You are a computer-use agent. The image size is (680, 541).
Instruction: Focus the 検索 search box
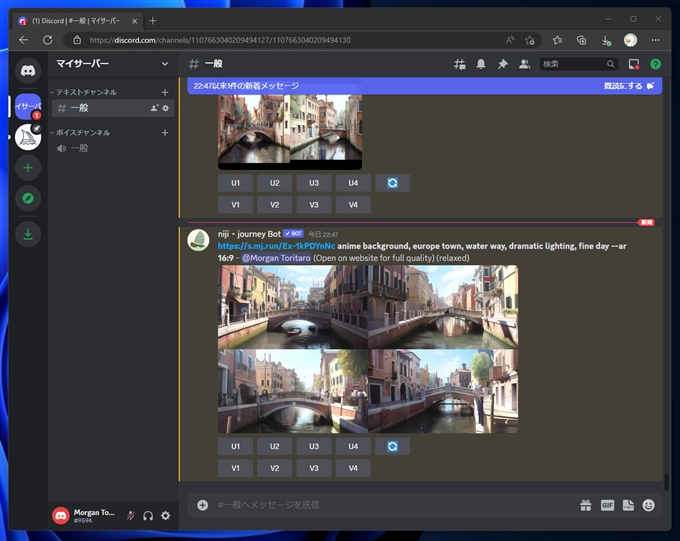pos(579,64)
